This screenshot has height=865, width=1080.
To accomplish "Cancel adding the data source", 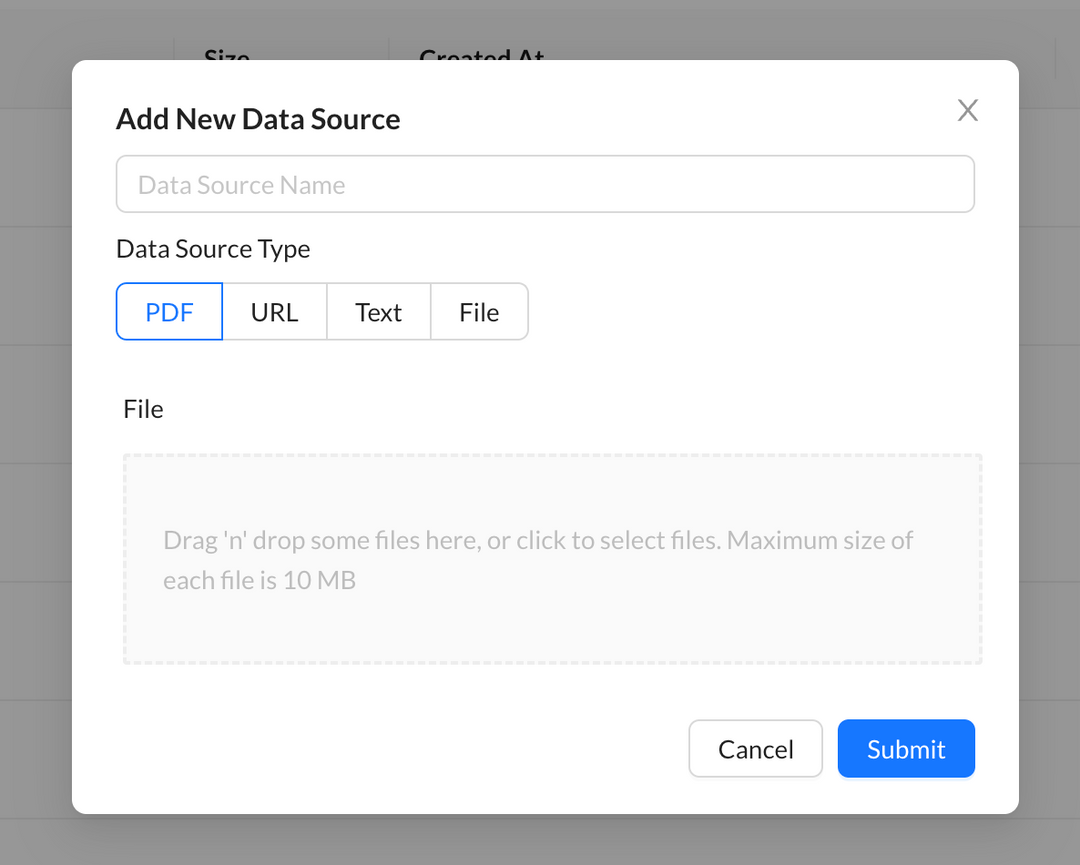I will pos(755,748).
